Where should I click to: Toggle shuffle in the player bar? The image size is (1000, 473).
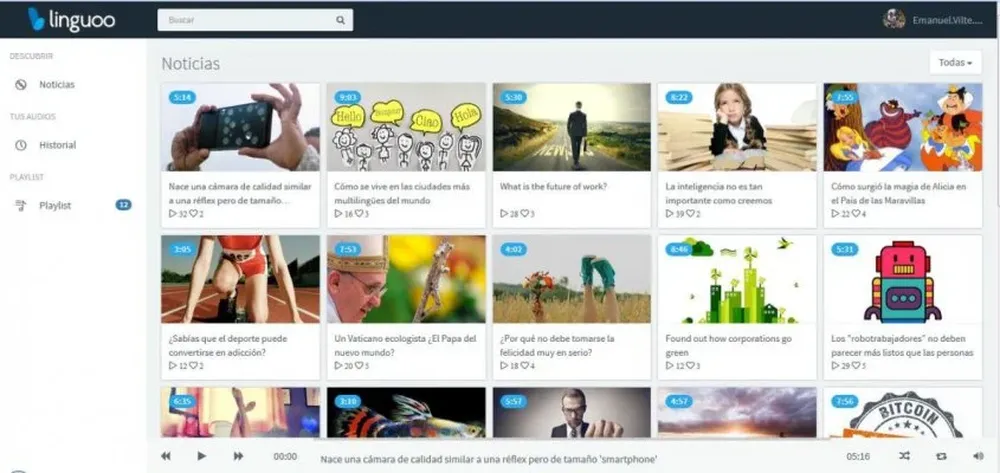pos(904,456)
